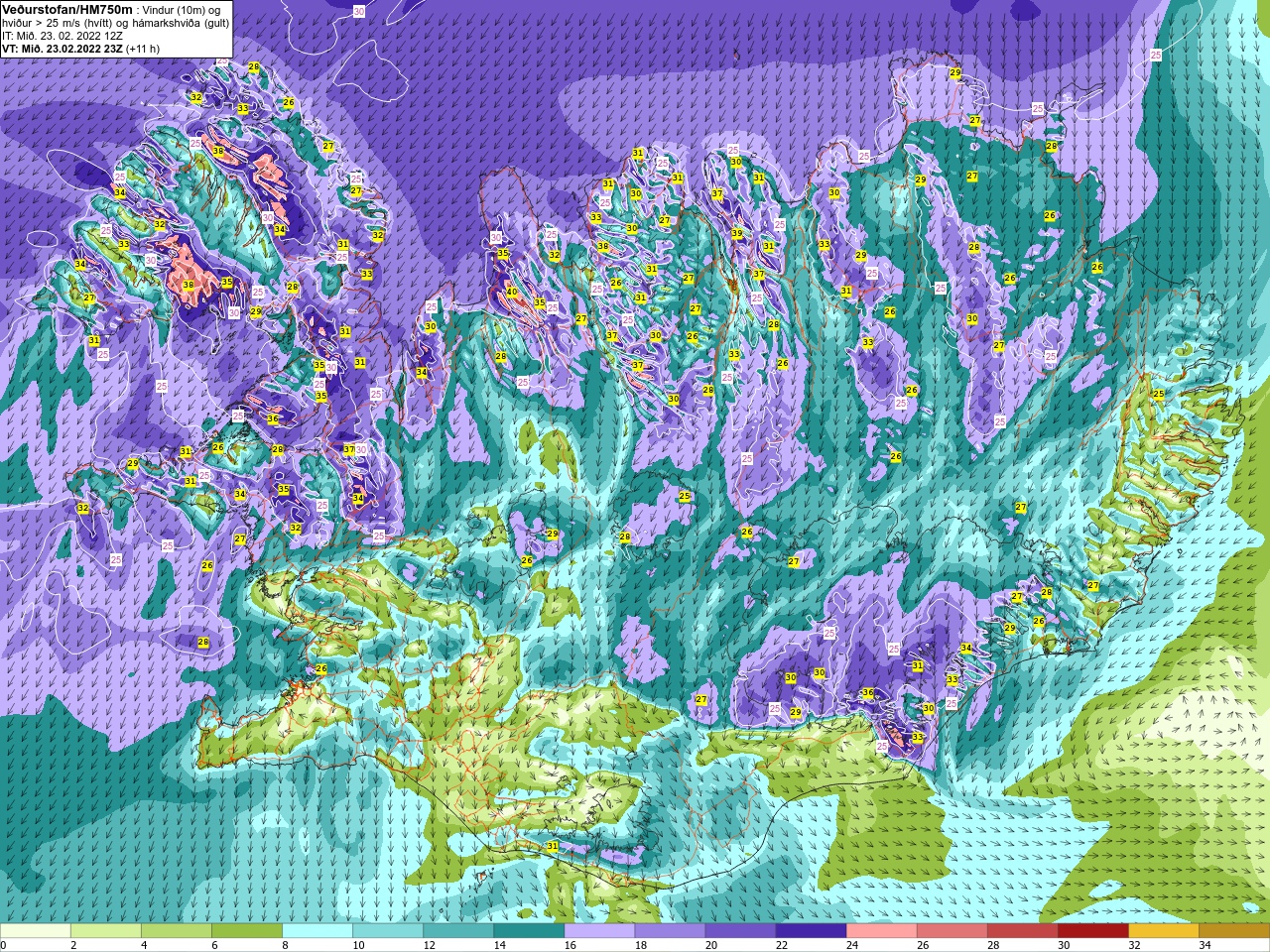Click the olive green 6–8 m/s legend swatch
Screen dimensions: 1270x952
(247, 931)
